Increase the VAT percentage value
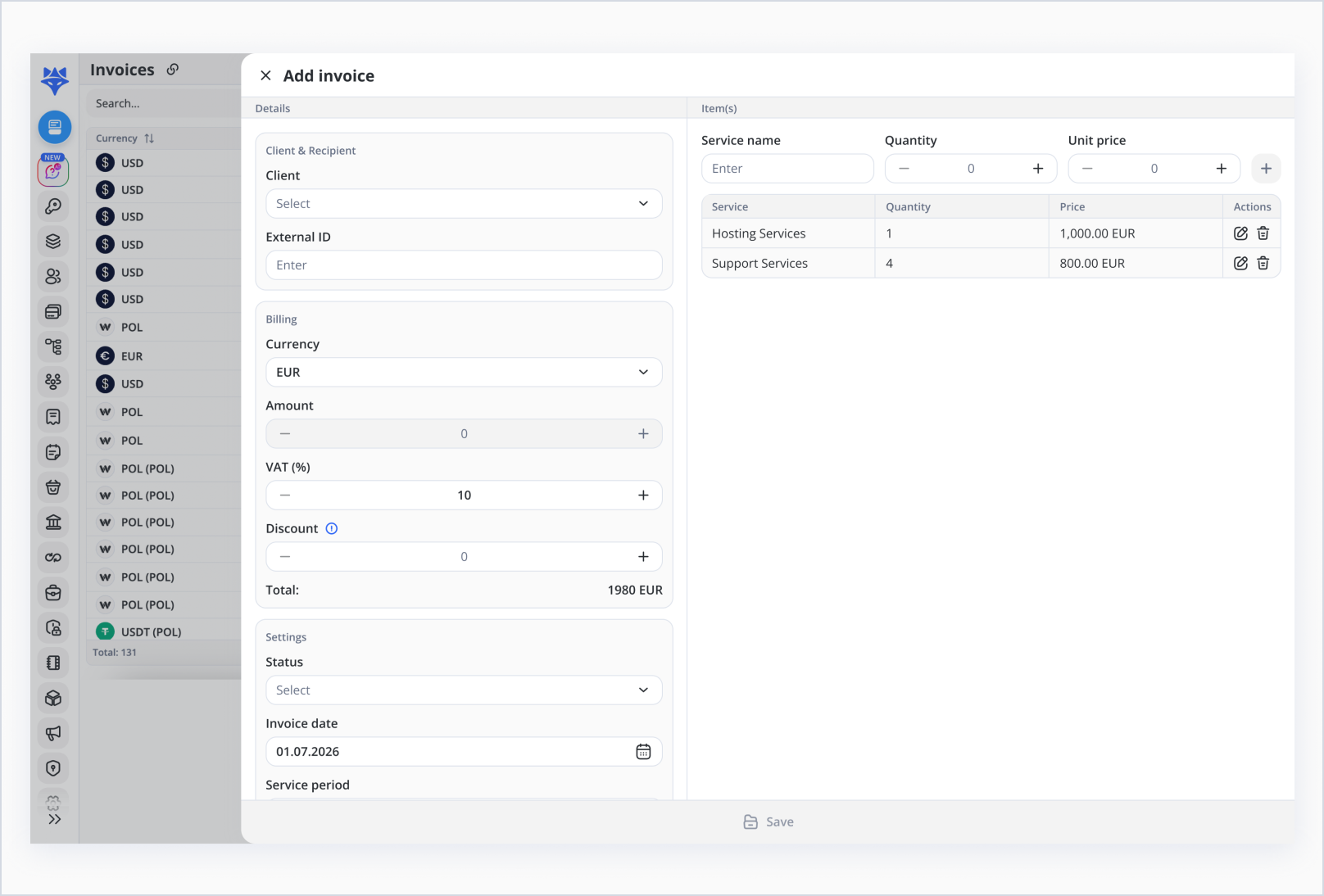1324x896 pixels. 643,496
